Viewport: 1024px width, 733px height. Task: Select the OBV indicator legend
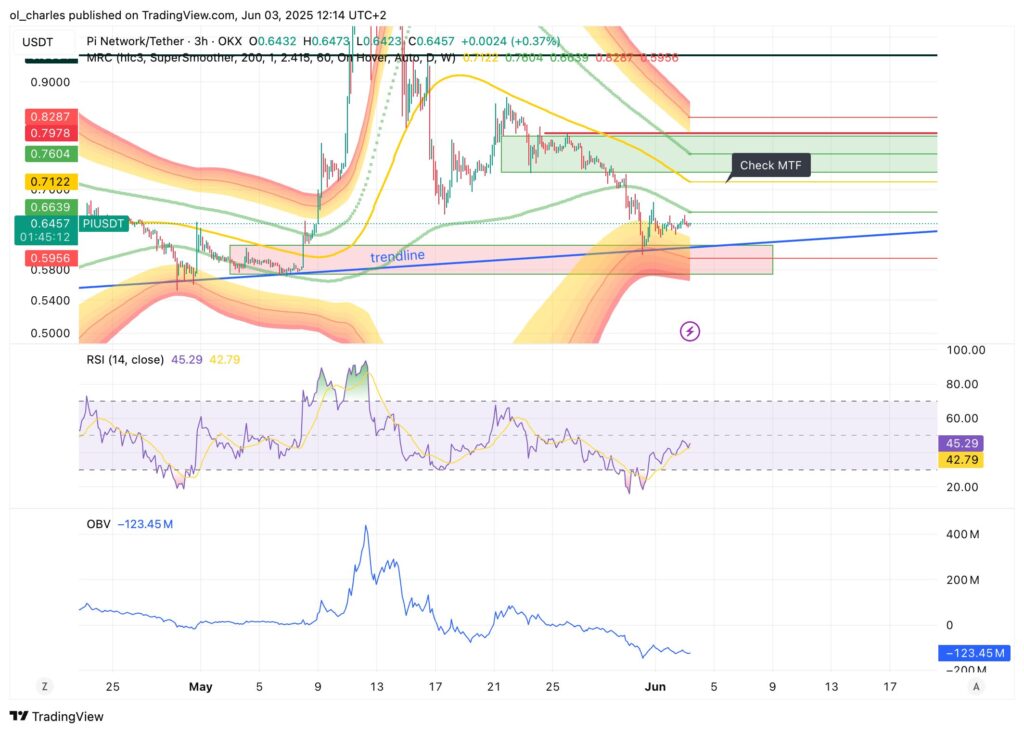98,524
